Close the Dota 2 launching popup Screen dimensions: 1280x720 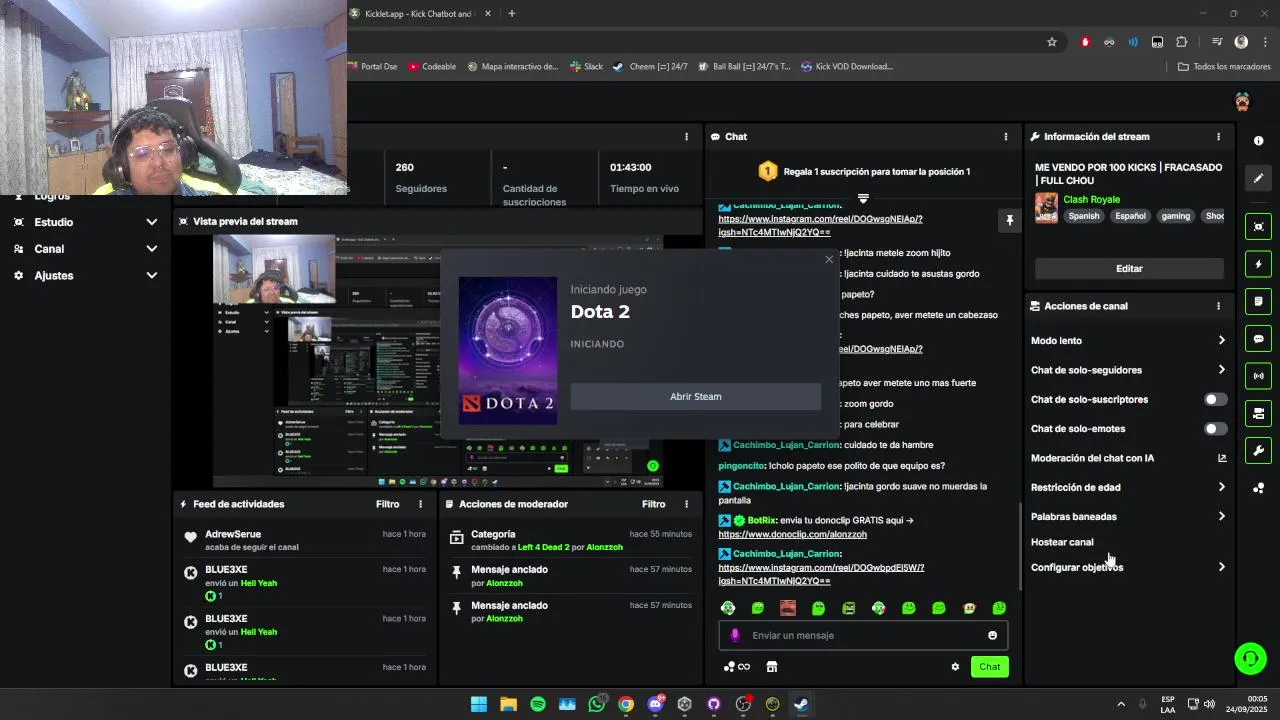tap(828, 260)
